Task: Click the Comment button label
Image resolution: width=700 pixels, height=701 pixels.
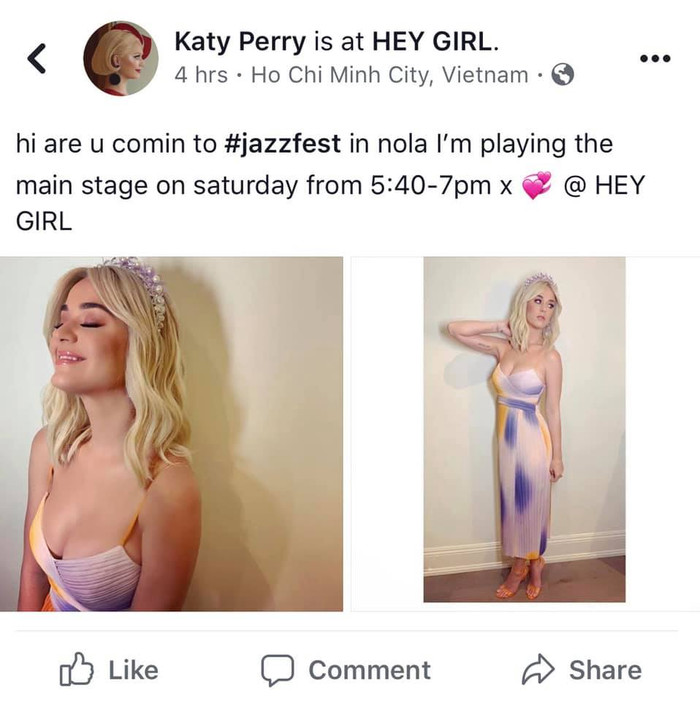Action: pos(370,670)
